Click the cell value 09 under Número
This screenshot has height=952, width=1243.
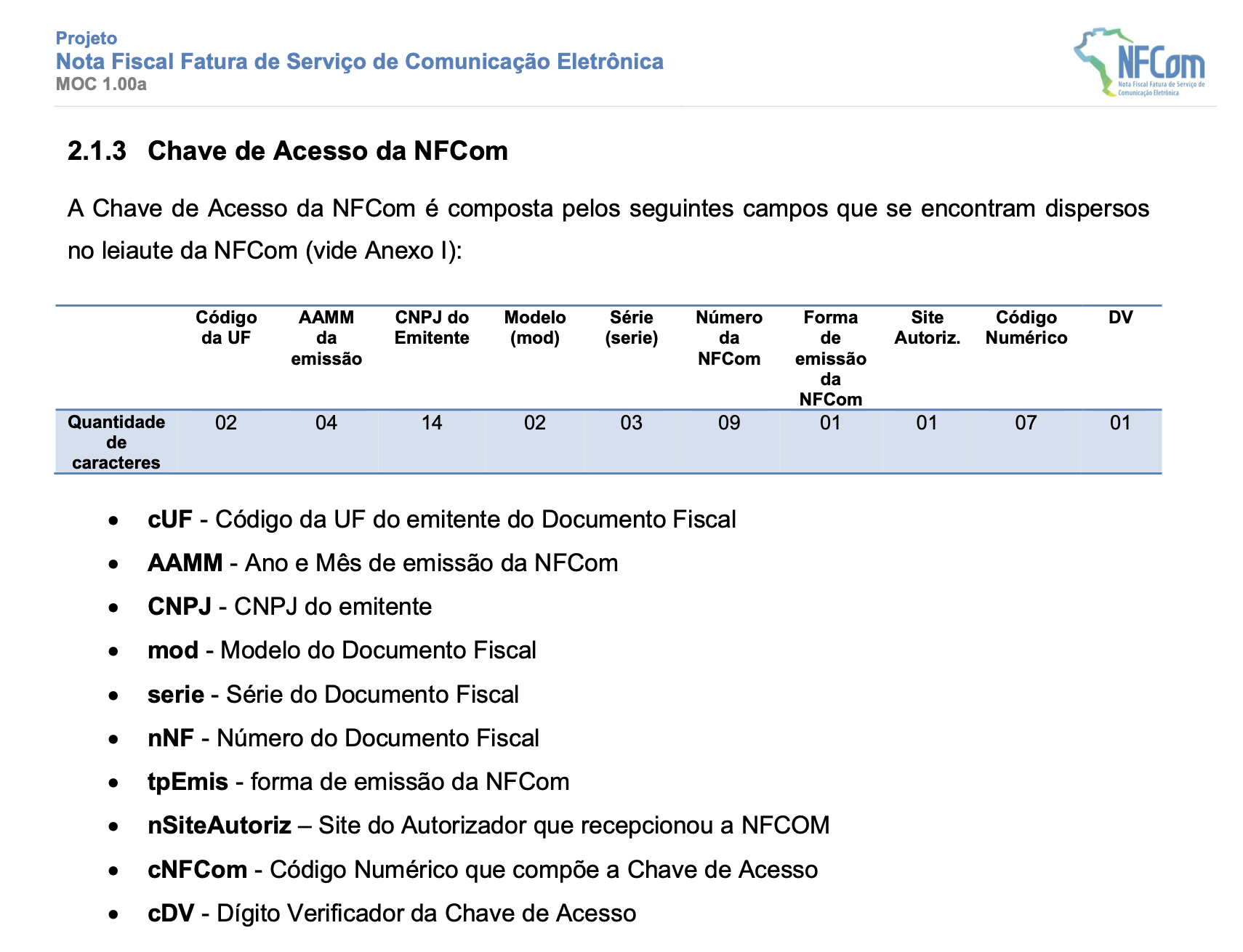[729, 423]
